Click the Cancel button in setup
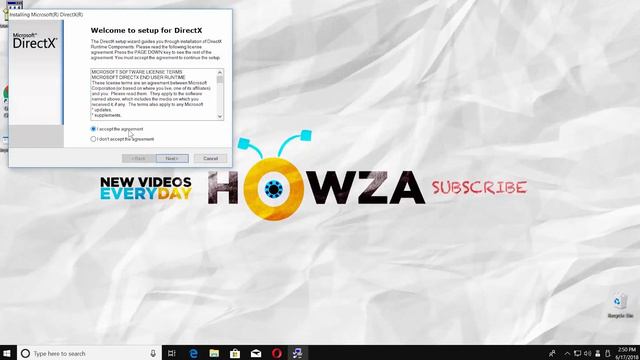Screen dimensions: 640x360 [211, 158]
